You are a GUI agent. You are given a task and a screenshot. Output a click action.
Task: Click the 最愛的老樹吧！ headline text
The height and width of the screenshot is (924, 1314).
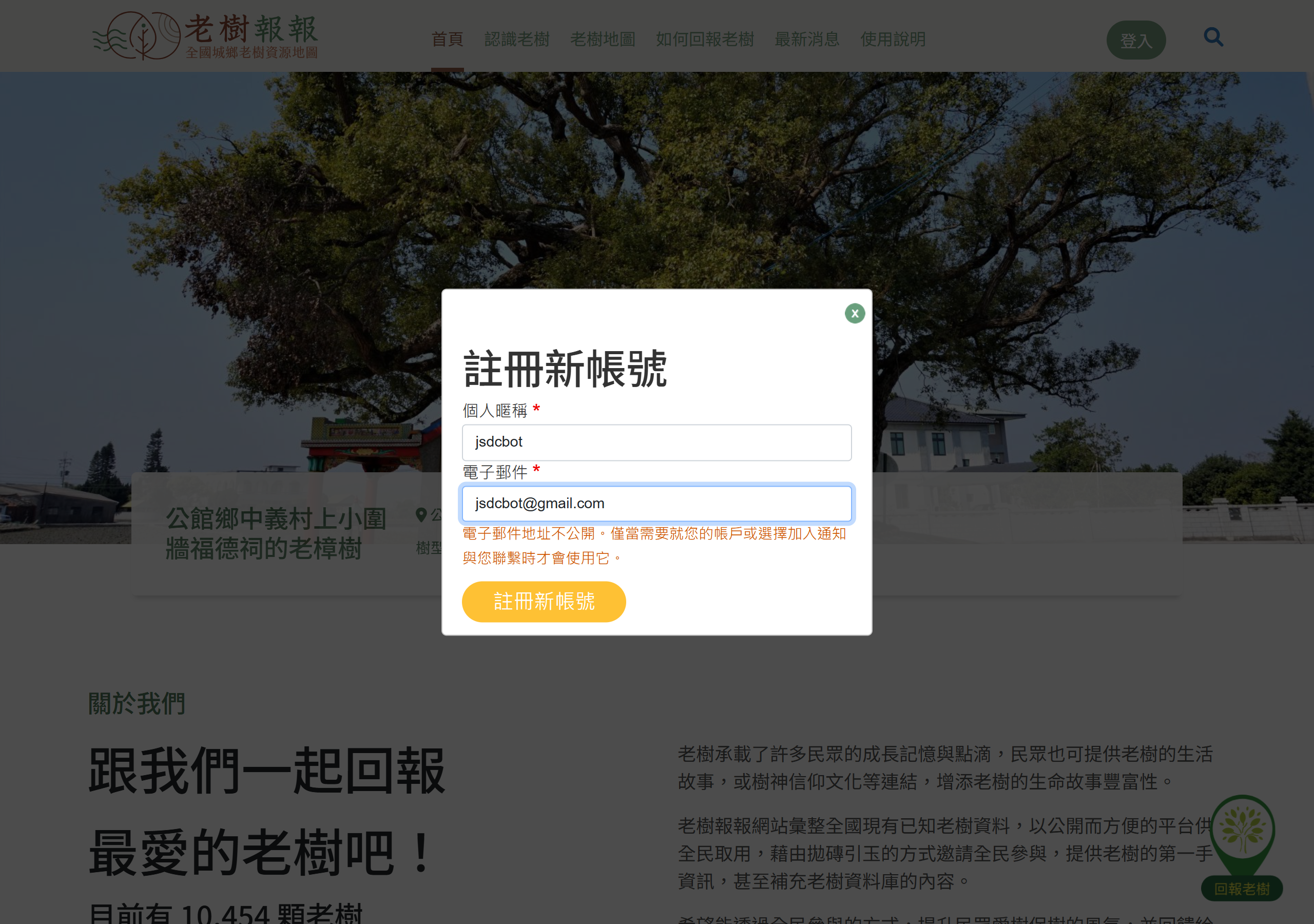260,853
